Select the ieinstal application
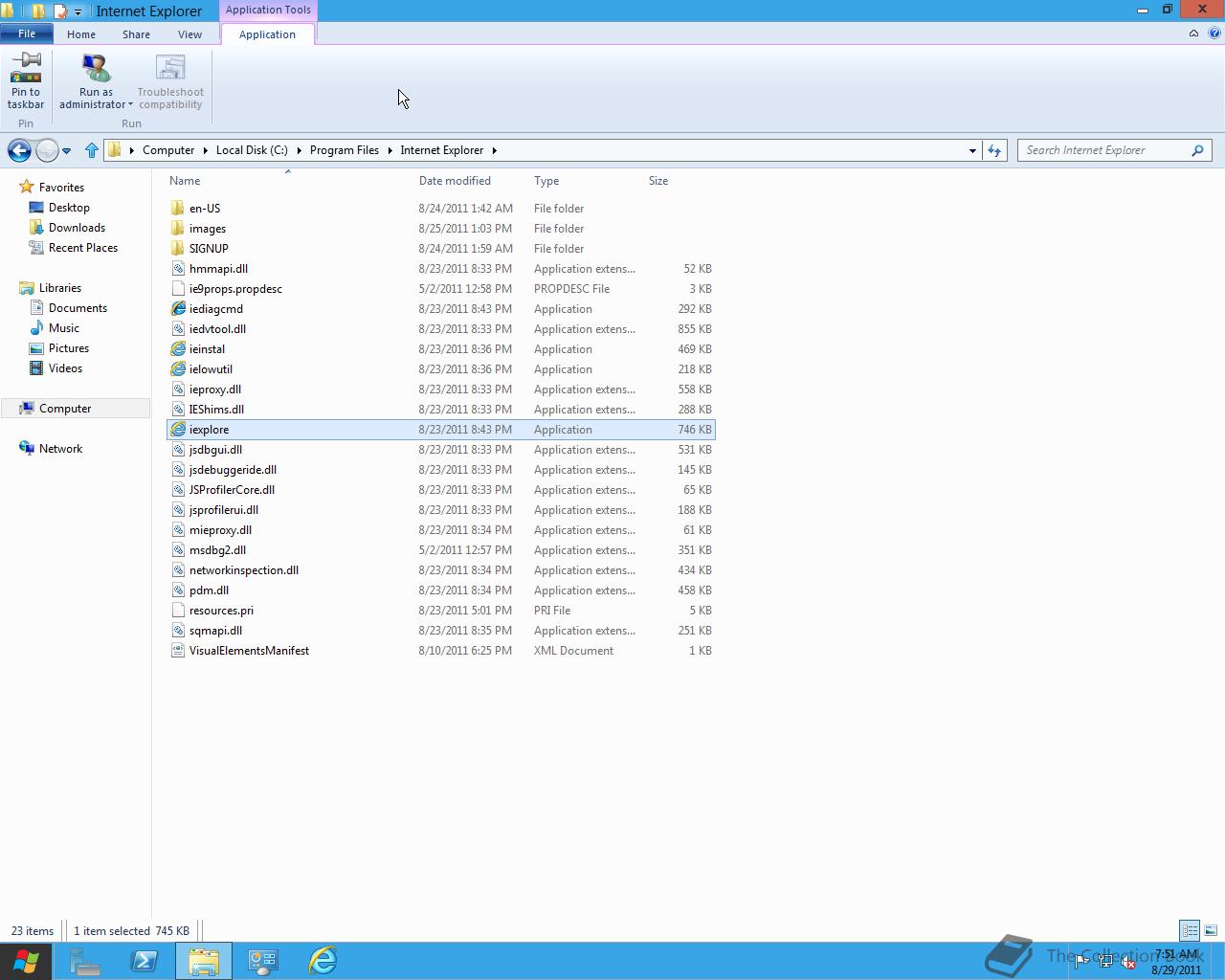This screenshot has height=980, width=1225. point(441,349)
